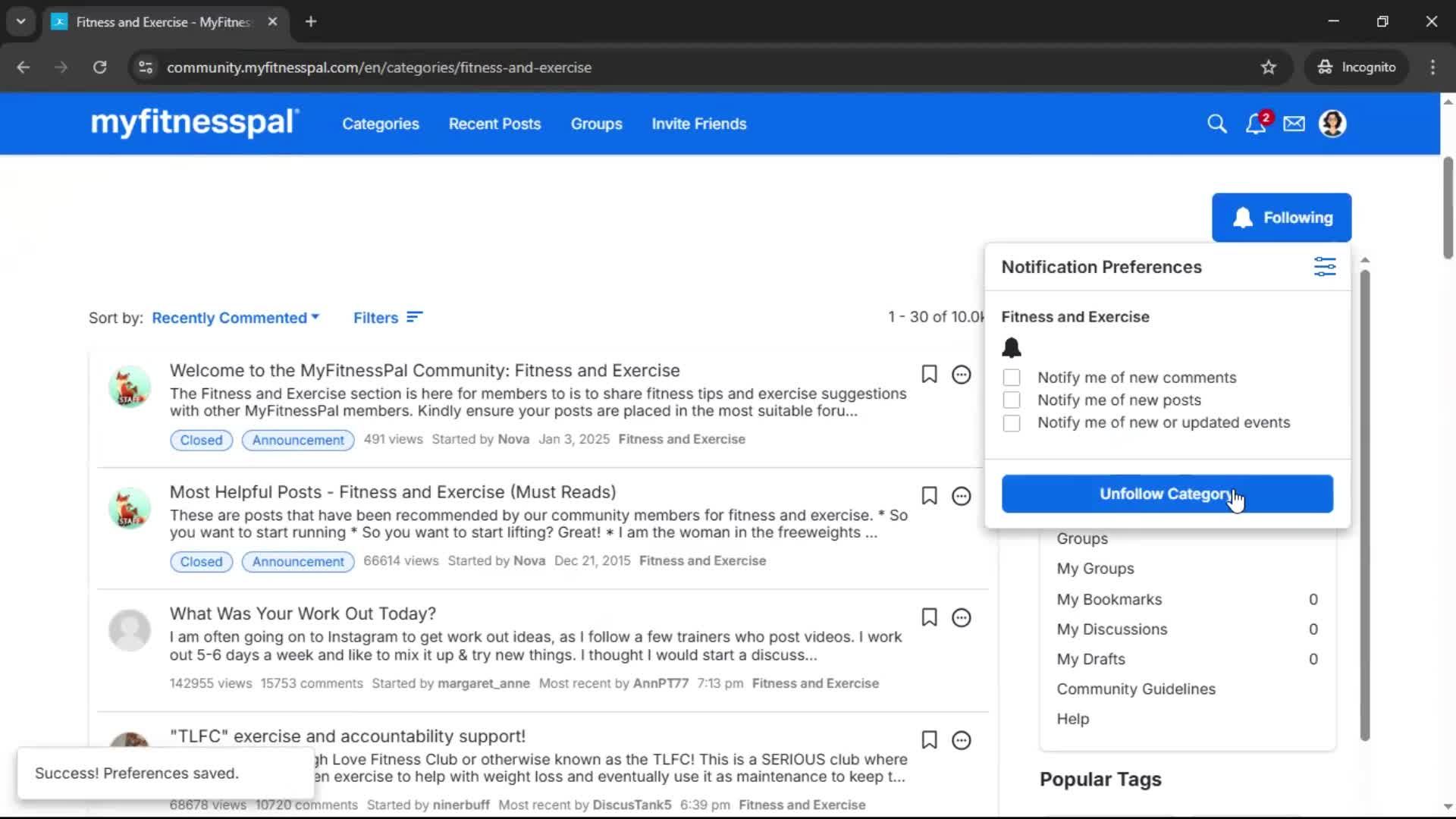This screenshot has width=1456, height=819.
Task: Click the Unfollow Category button
Action: tap(1167, 494)
